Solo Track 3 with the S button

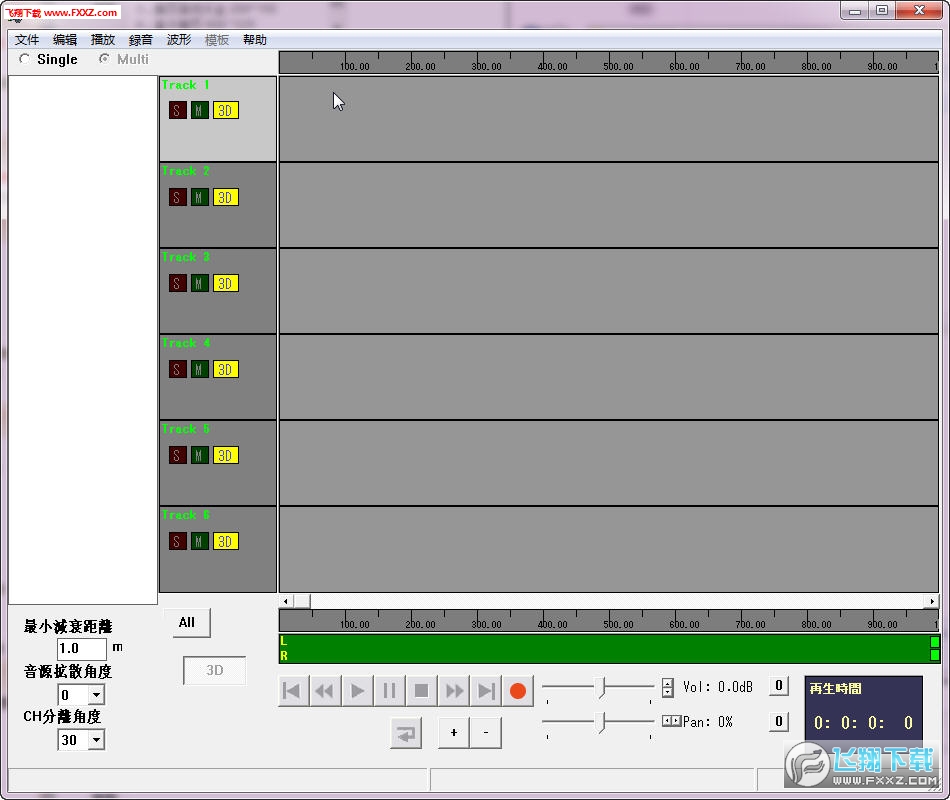(x=177, y=283)
